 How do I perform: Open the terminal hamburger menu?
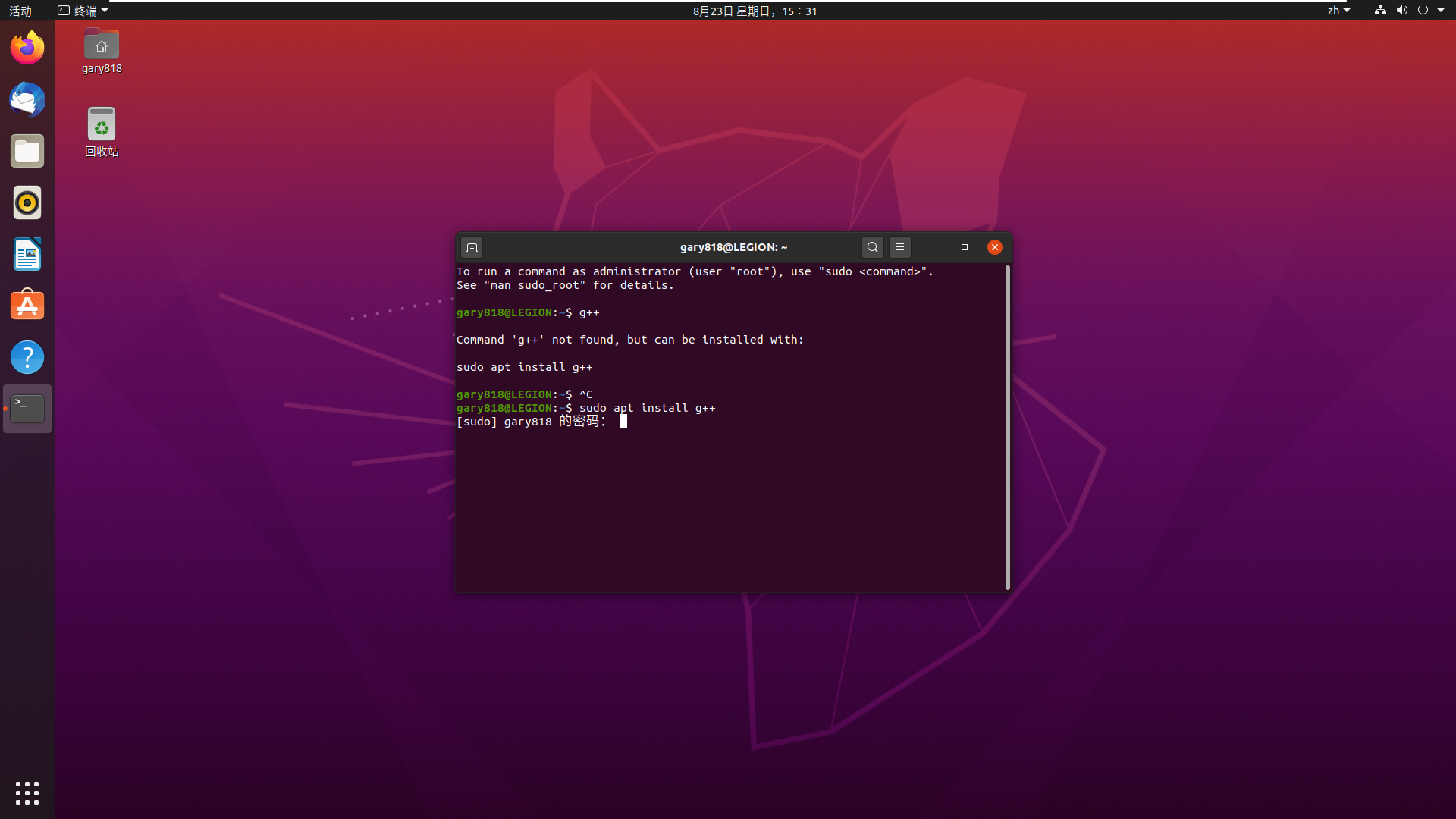coord(900,247)
